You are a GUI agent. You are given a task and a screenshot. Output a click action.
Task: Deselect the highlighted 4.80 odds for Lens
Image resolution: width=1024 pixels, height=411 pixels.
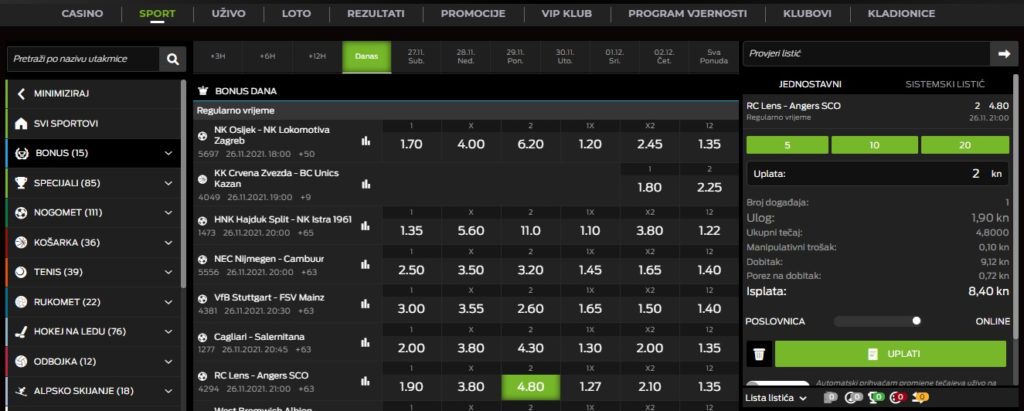[x=530, y=387]
